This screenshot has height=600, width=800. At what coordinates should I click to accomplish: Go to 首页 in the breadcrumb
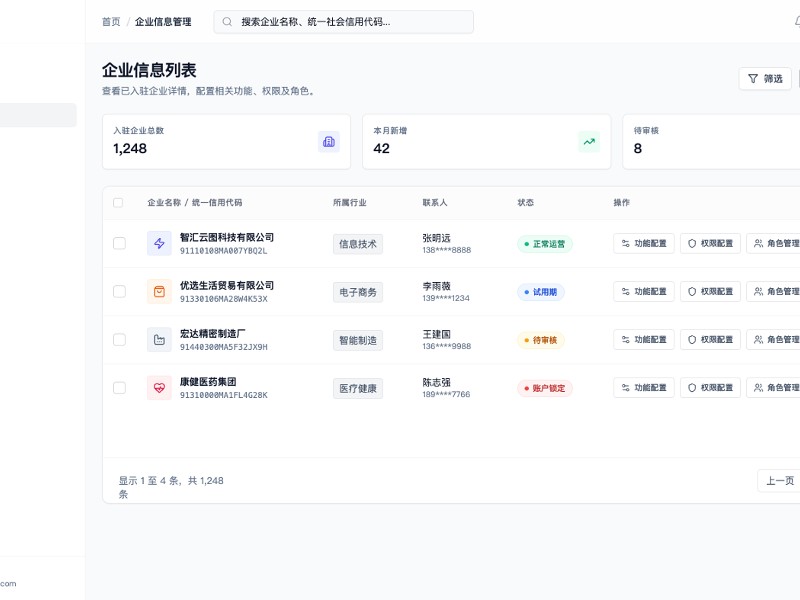[111, 21]
